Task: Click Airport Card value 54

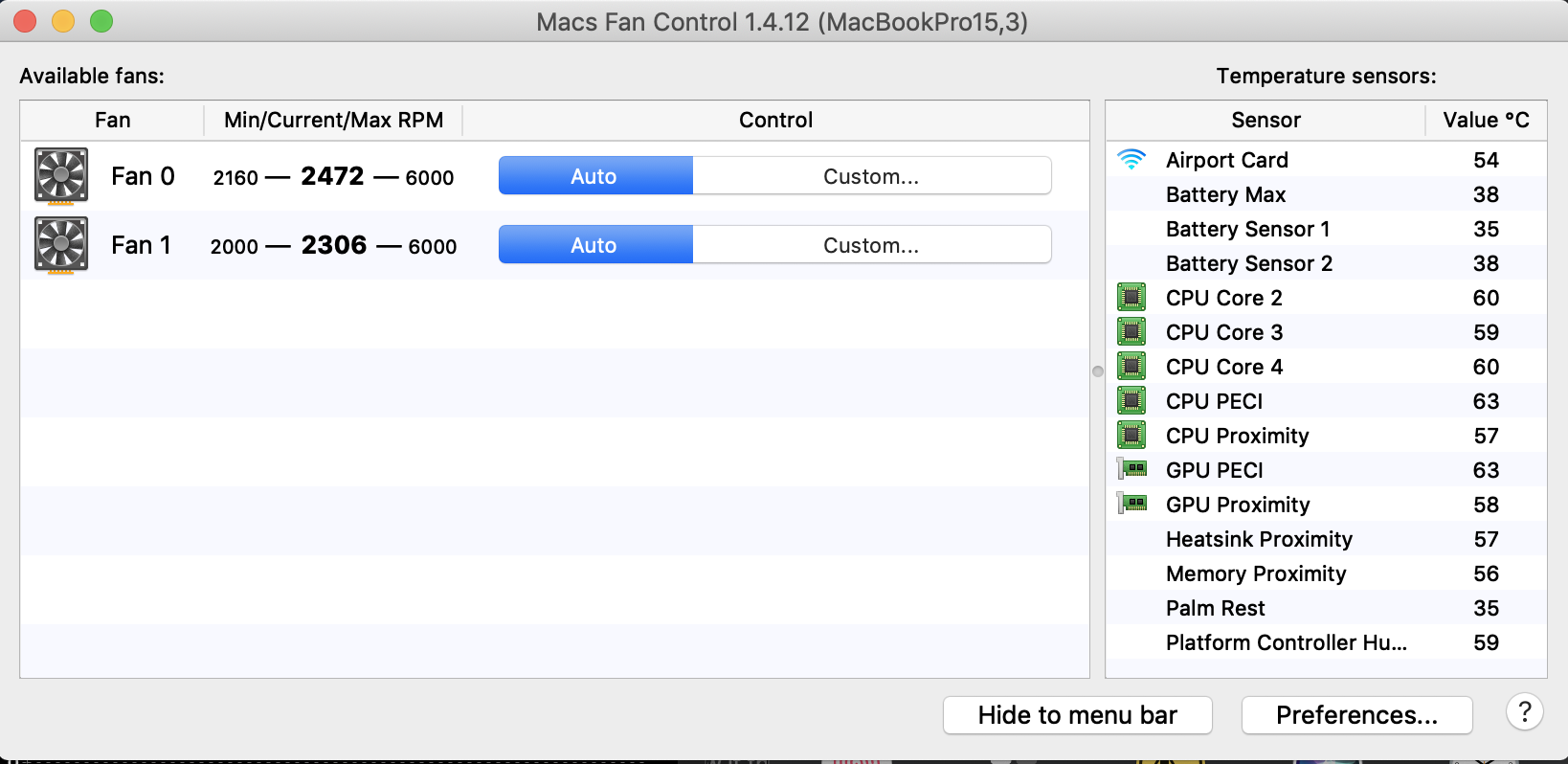Action: 1486,160
